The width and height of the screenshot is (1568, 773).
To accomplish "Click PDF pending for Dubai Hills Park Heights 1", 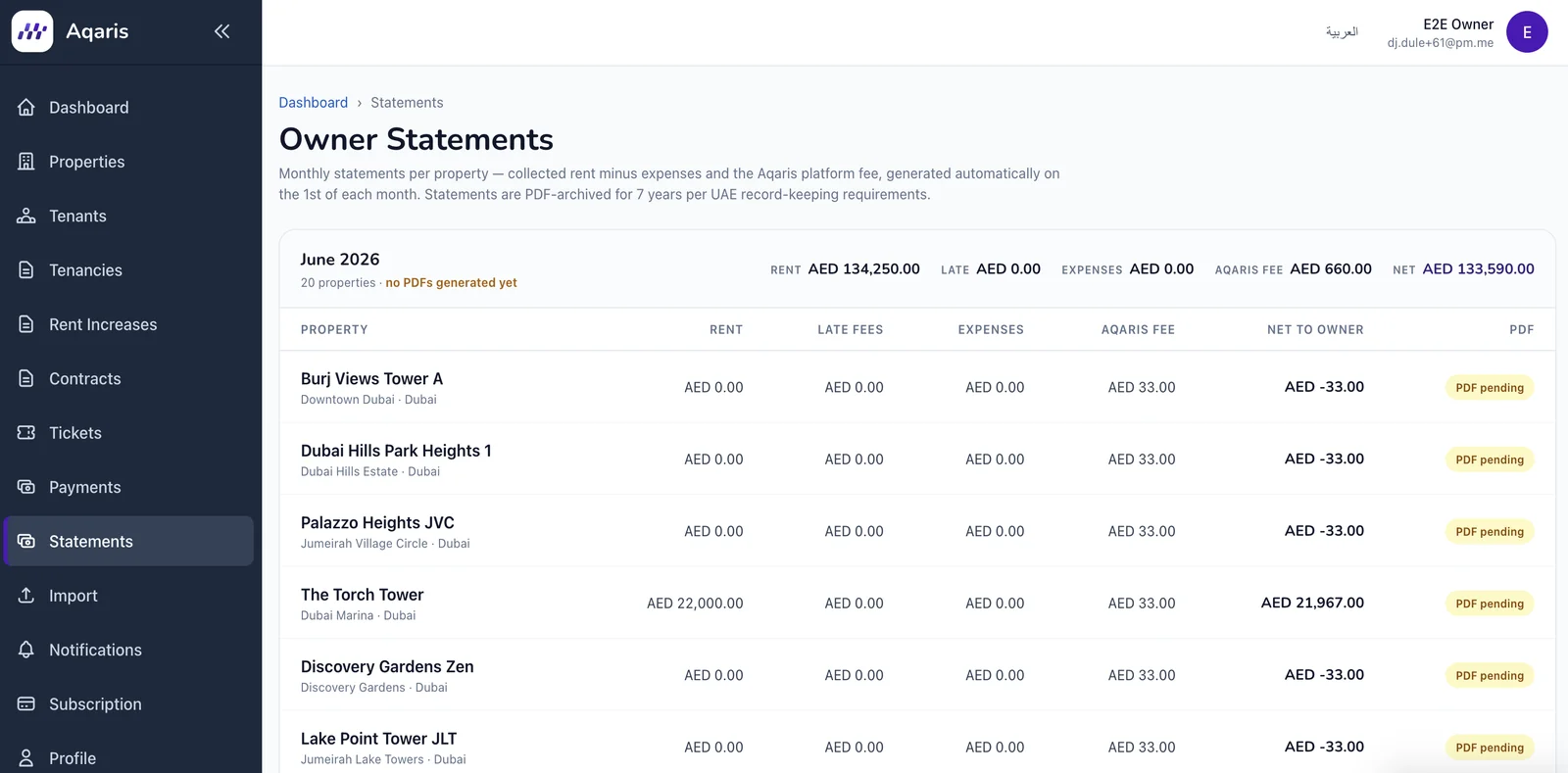I will click(1490, 459).
